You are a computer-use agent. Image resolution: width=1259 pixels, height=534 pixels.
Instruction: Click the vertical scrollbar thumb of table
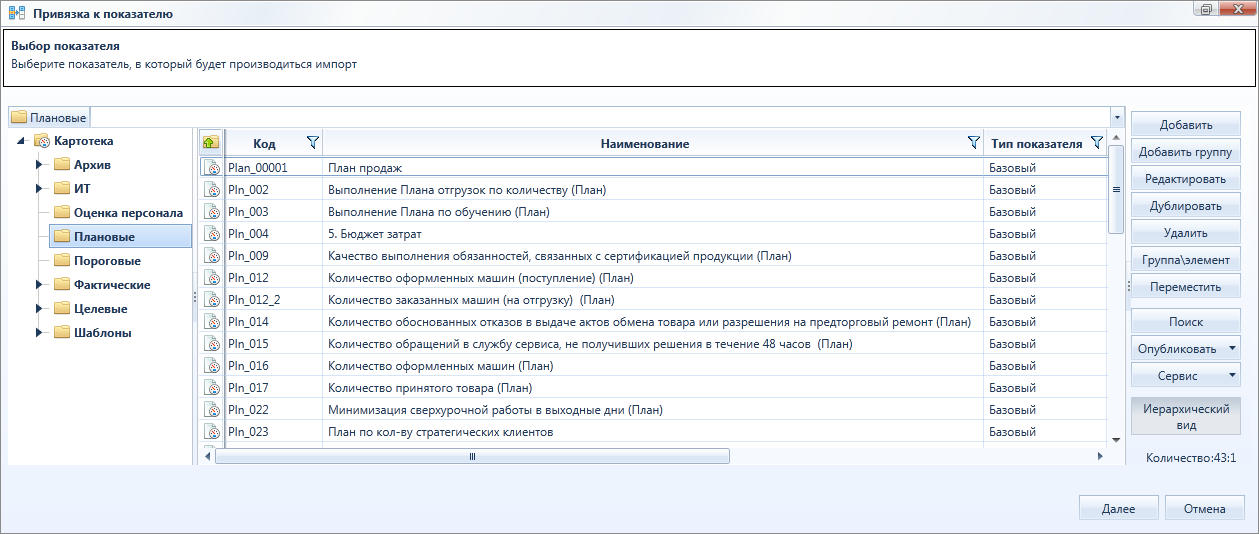click(x=1116, y=190)
